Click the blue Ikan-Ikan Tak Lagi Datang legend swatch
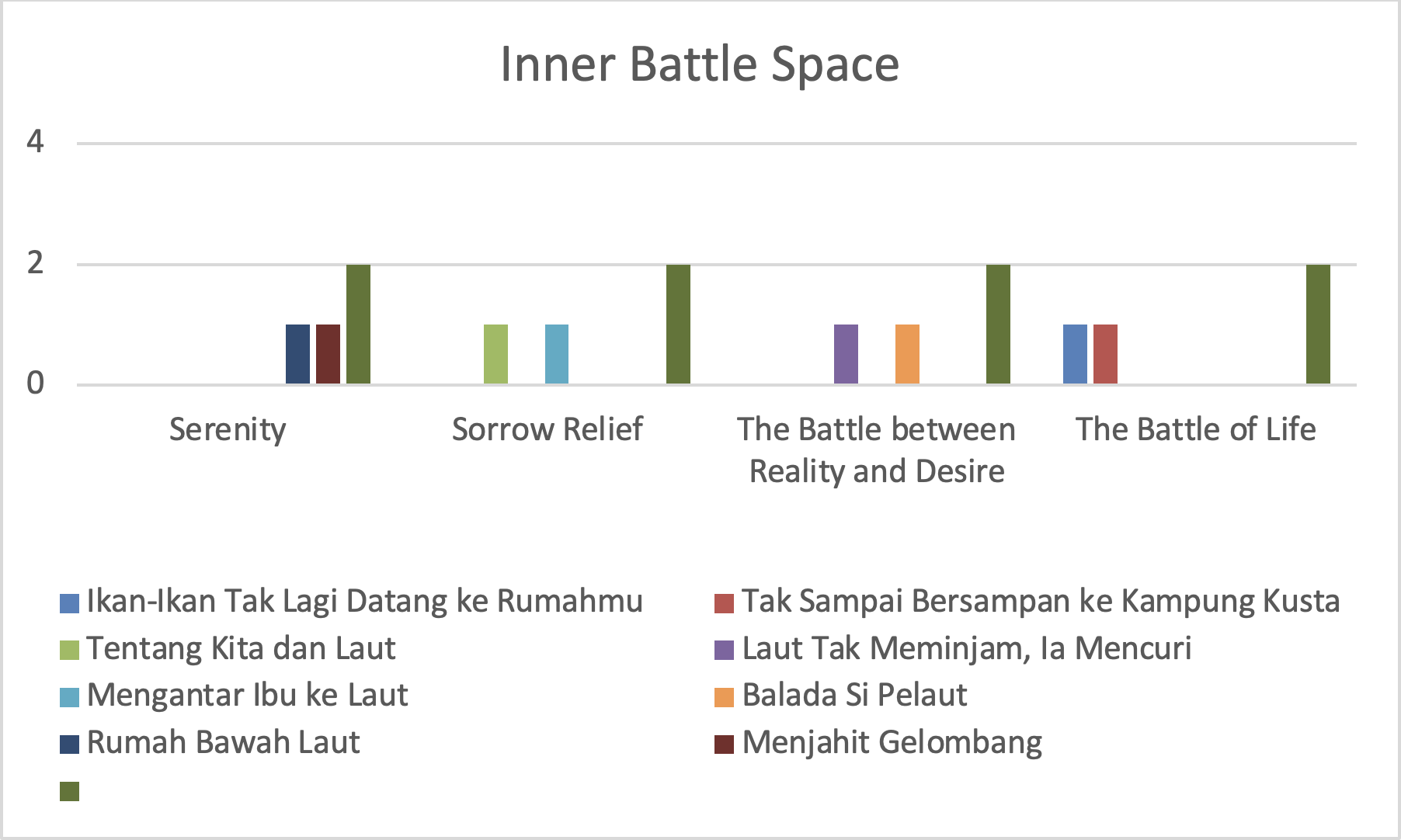The width and height of the screenshot is (1401, 840). pyautogui.click(x=69, y=603)
